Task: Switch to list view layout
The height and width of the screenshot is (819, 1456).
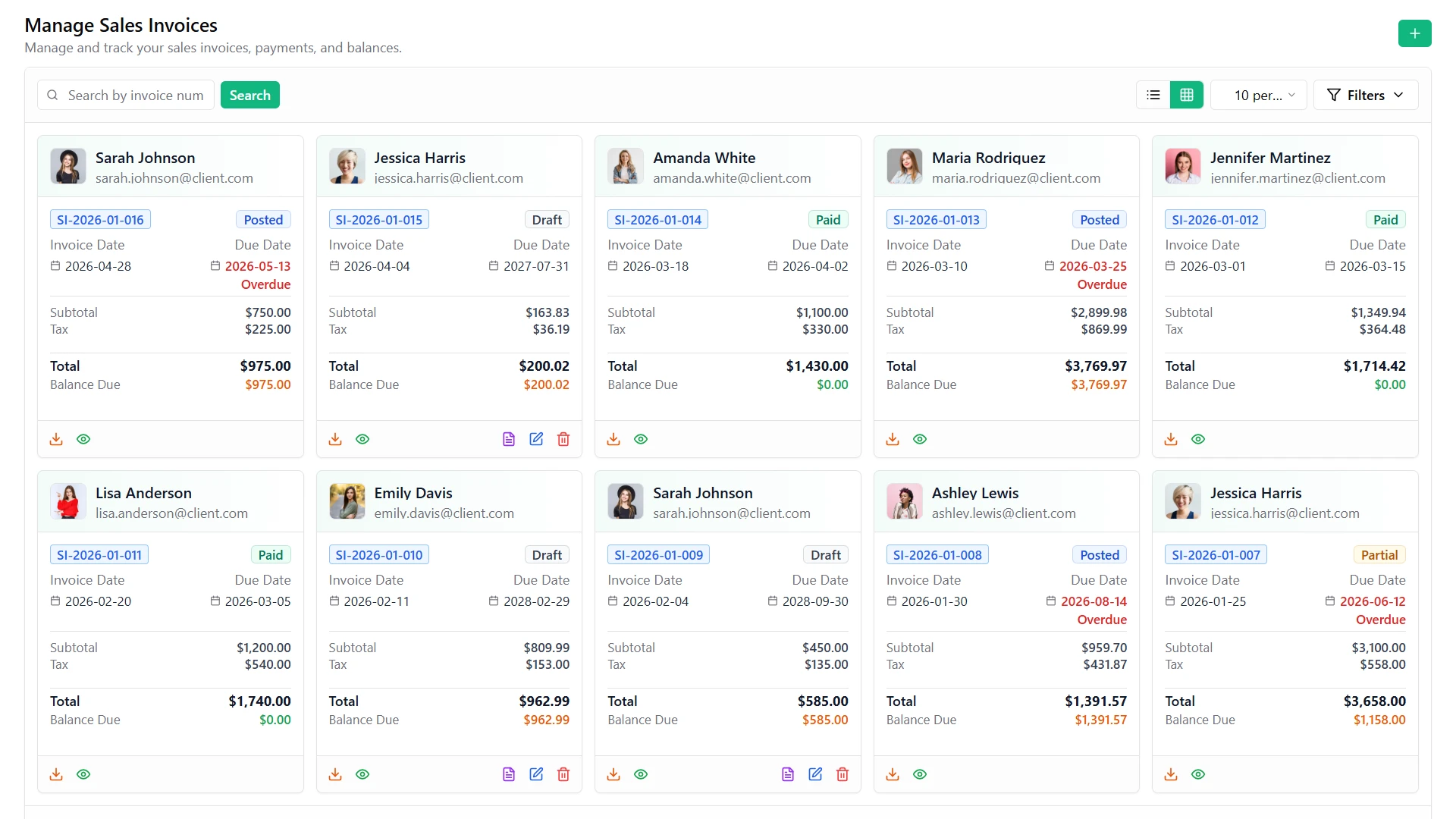Action: (x=1153, y=95)
